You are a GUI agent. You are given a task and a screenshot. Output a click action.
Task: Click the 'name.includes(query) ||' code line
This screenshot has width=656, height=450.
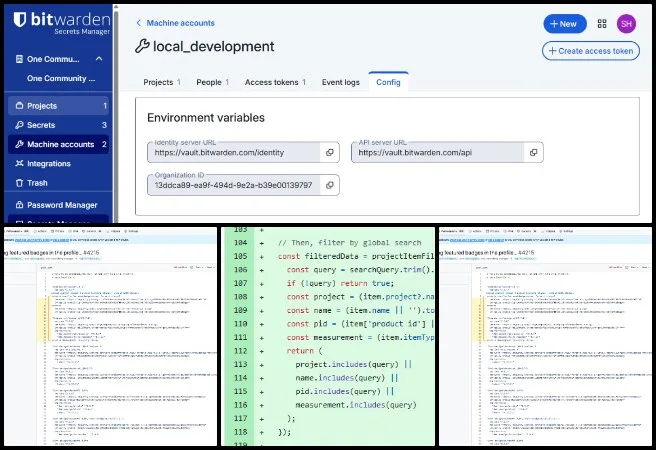point(347,378)
